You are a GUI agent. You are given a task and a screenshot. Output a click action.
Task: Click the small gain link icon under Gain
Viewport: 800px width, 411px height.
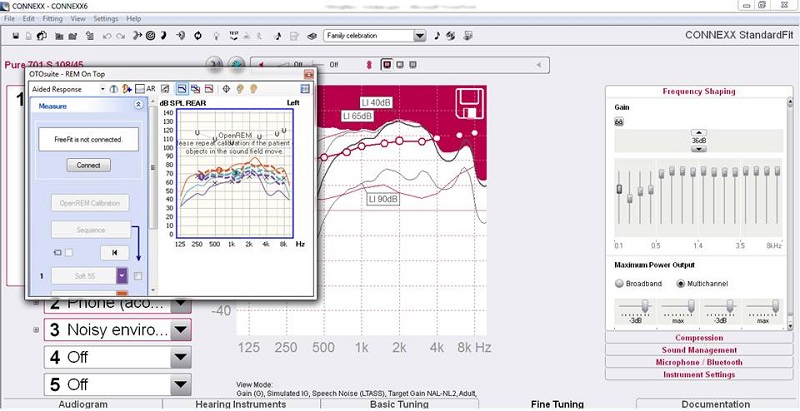tap(619, 122)
